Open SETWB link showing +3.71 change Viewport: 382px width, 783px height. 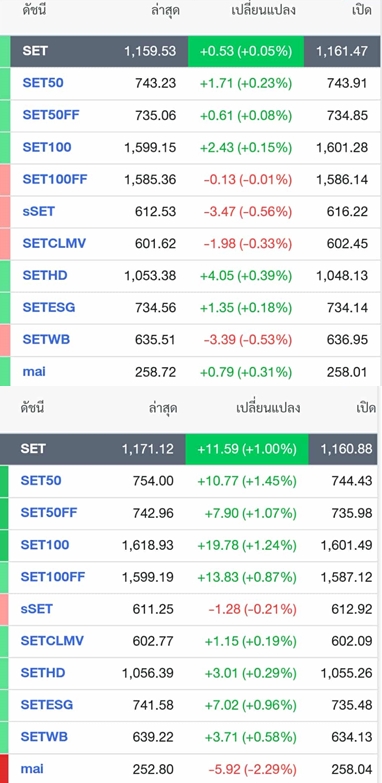pyautogui.click(x=44, y=737)
